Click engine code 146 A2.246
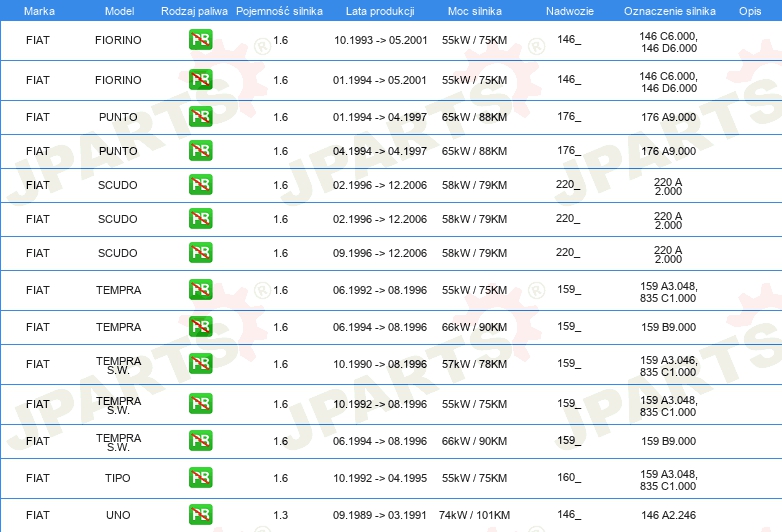The image size is (782, 532). [668, 516]
